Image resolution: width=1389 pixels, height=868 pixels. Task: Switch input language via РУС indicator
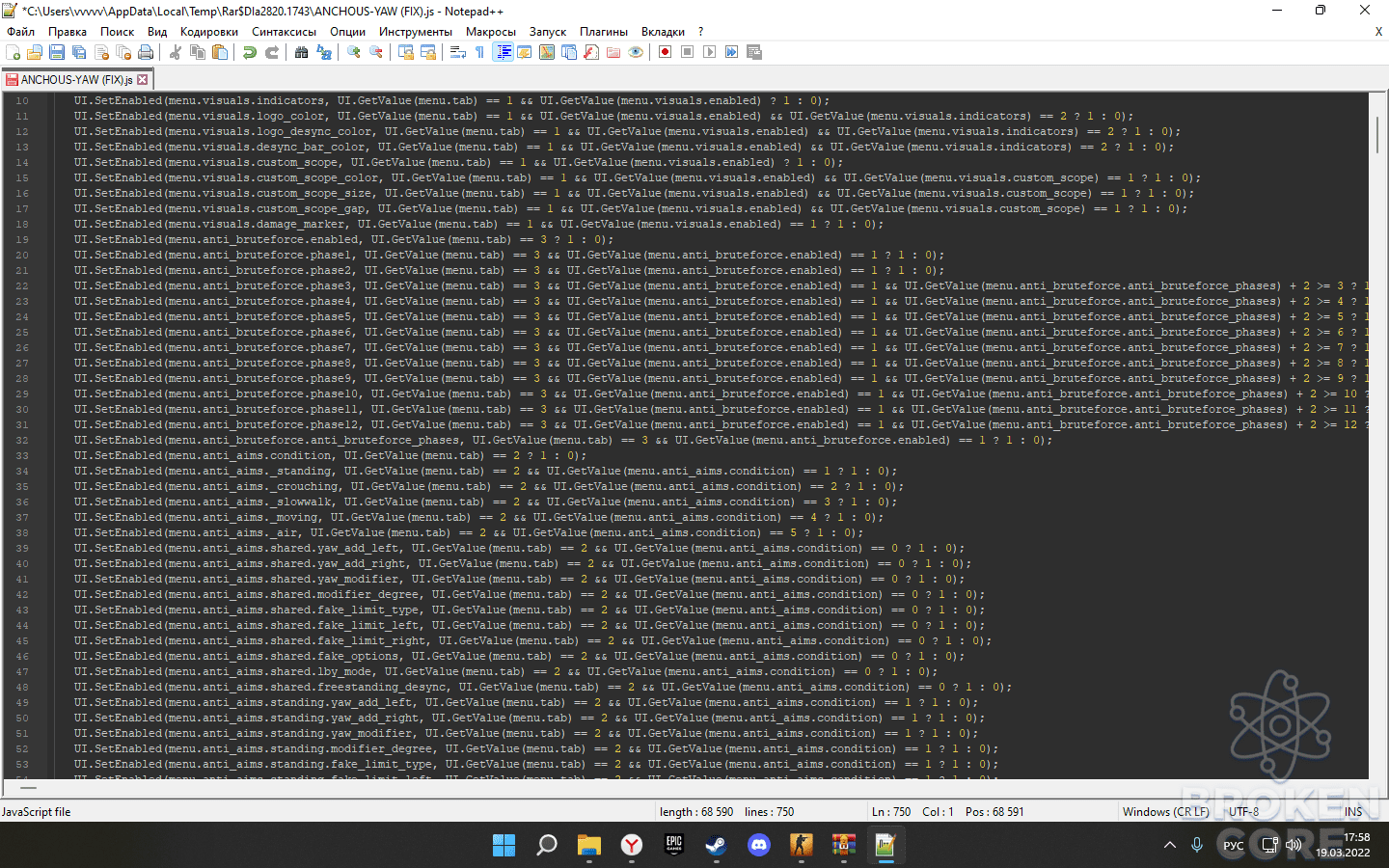1233,845
